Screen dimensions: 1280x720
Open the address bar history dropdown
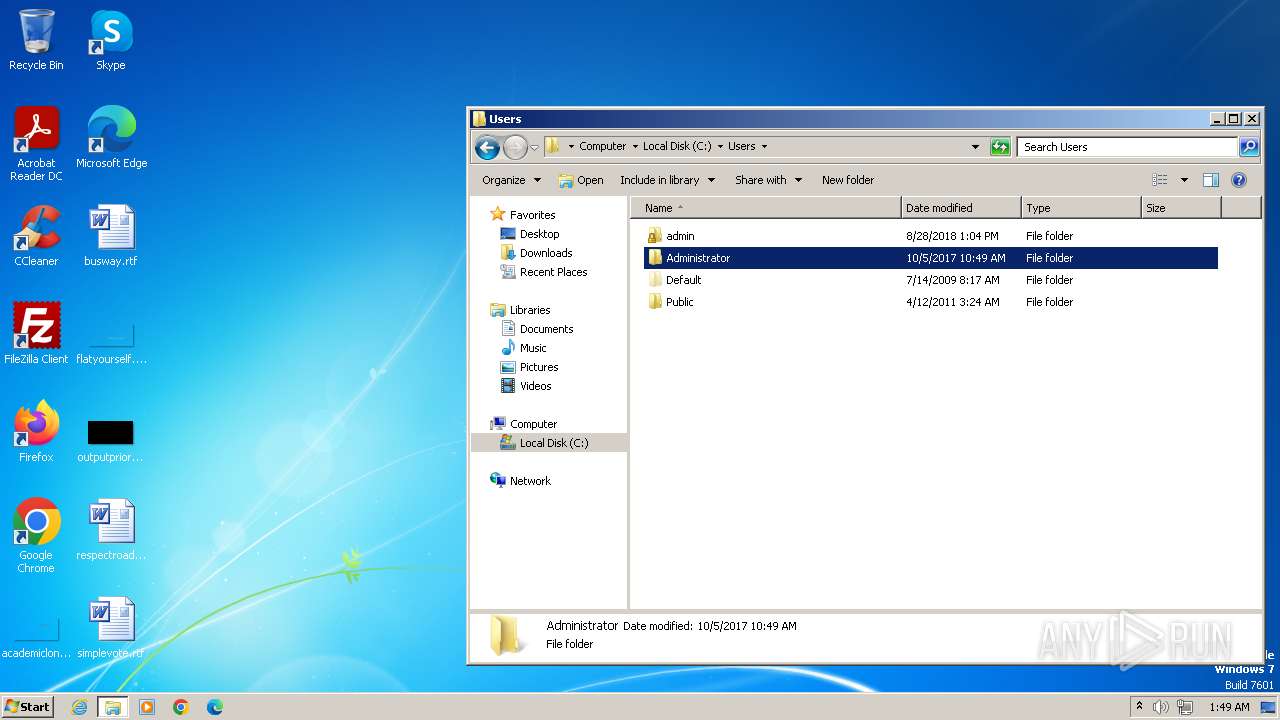click(x=976, y=147)
